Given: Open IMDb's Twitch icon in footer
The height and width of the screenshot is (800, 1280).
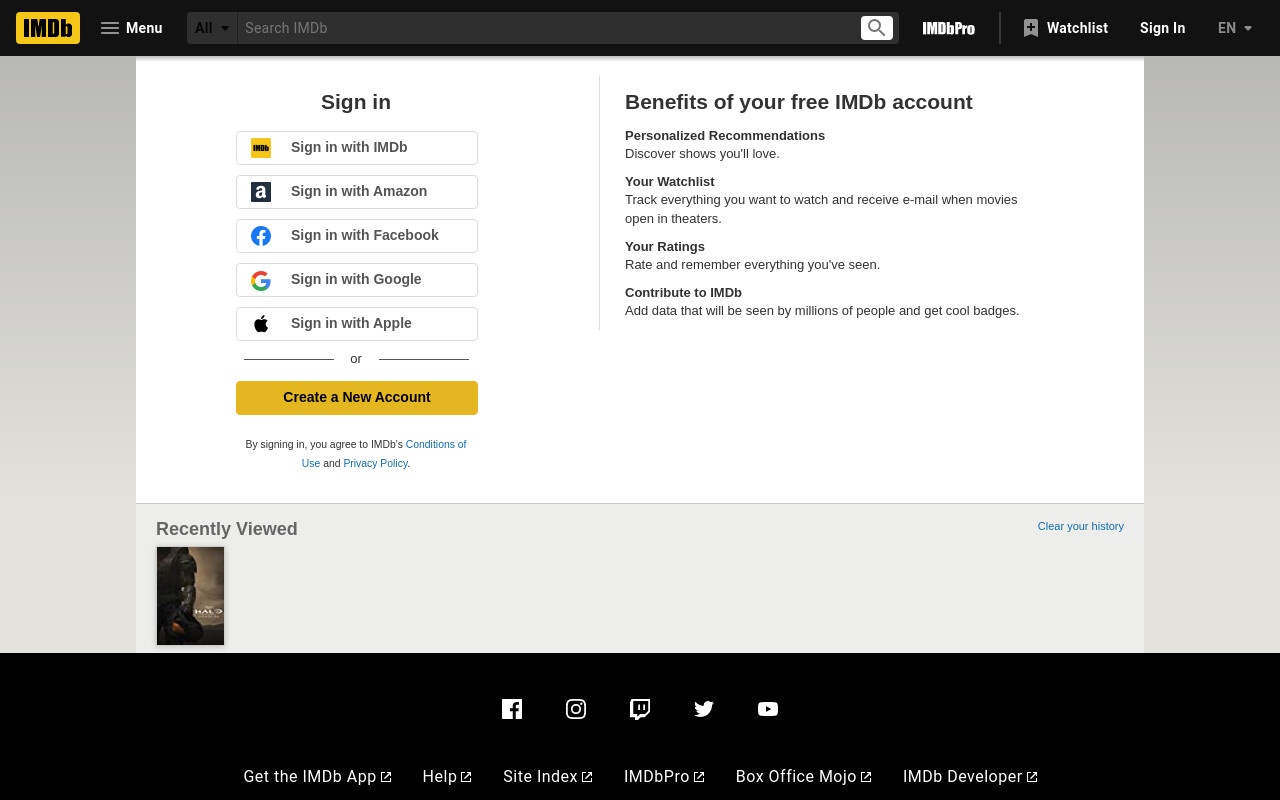Looking at the screenshot, I should (640, 709).
